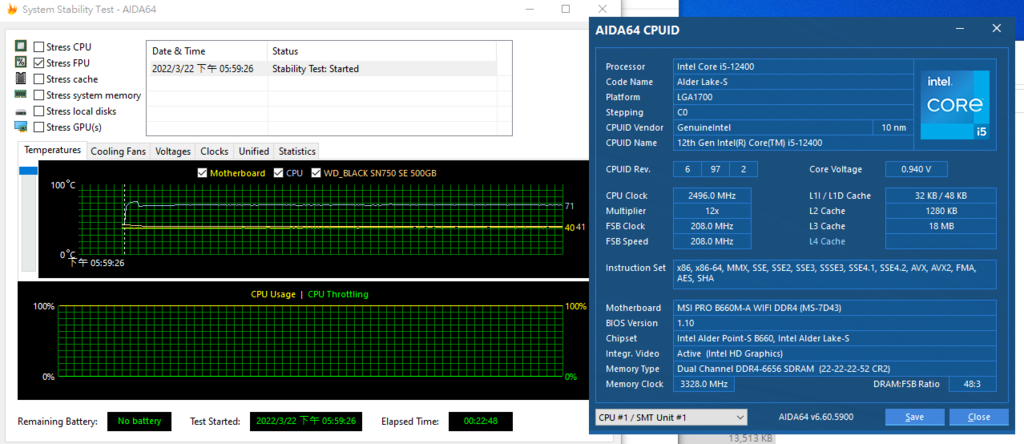Click the DRAM:FSB Ratio value 48:3
The height and width of the screenshot is (444, 1024).
click(972, 384)
